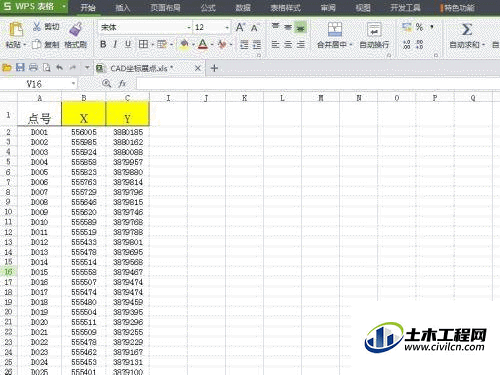Open the function insert fx button
500x375 pixels.
[x=122, y=84]
